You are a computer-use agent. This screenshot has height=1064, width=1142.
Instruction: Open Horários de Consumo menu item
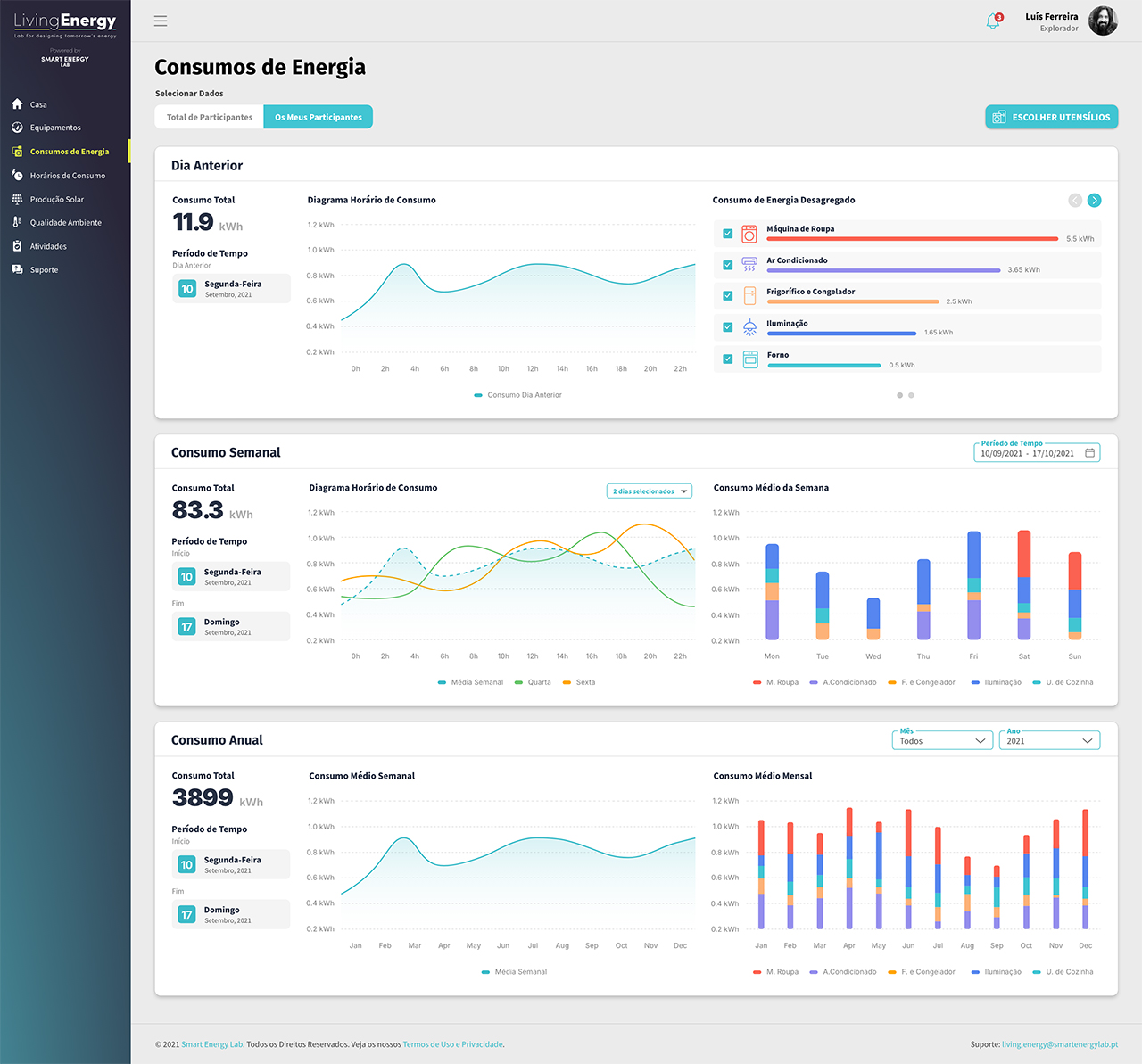click(x=67, y=176)
